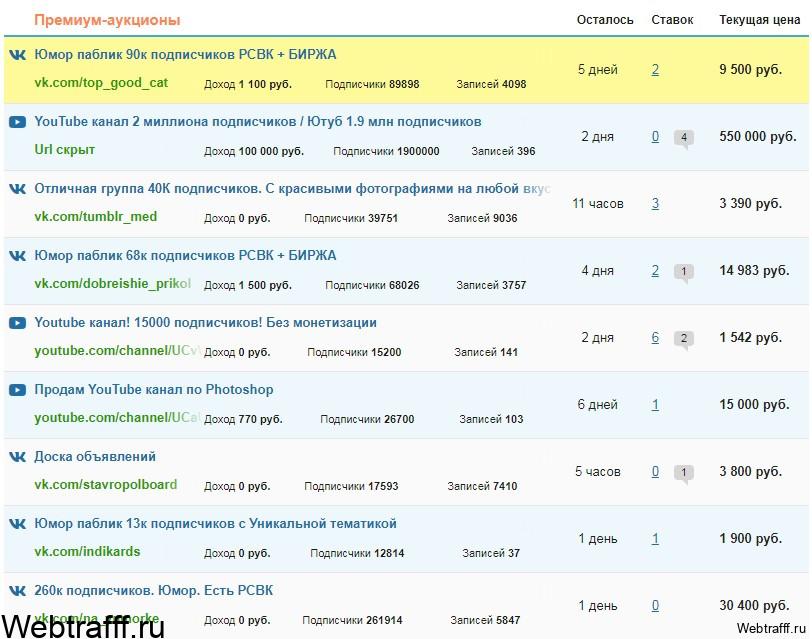Visit vk.com/tumblr_med link

95,216
